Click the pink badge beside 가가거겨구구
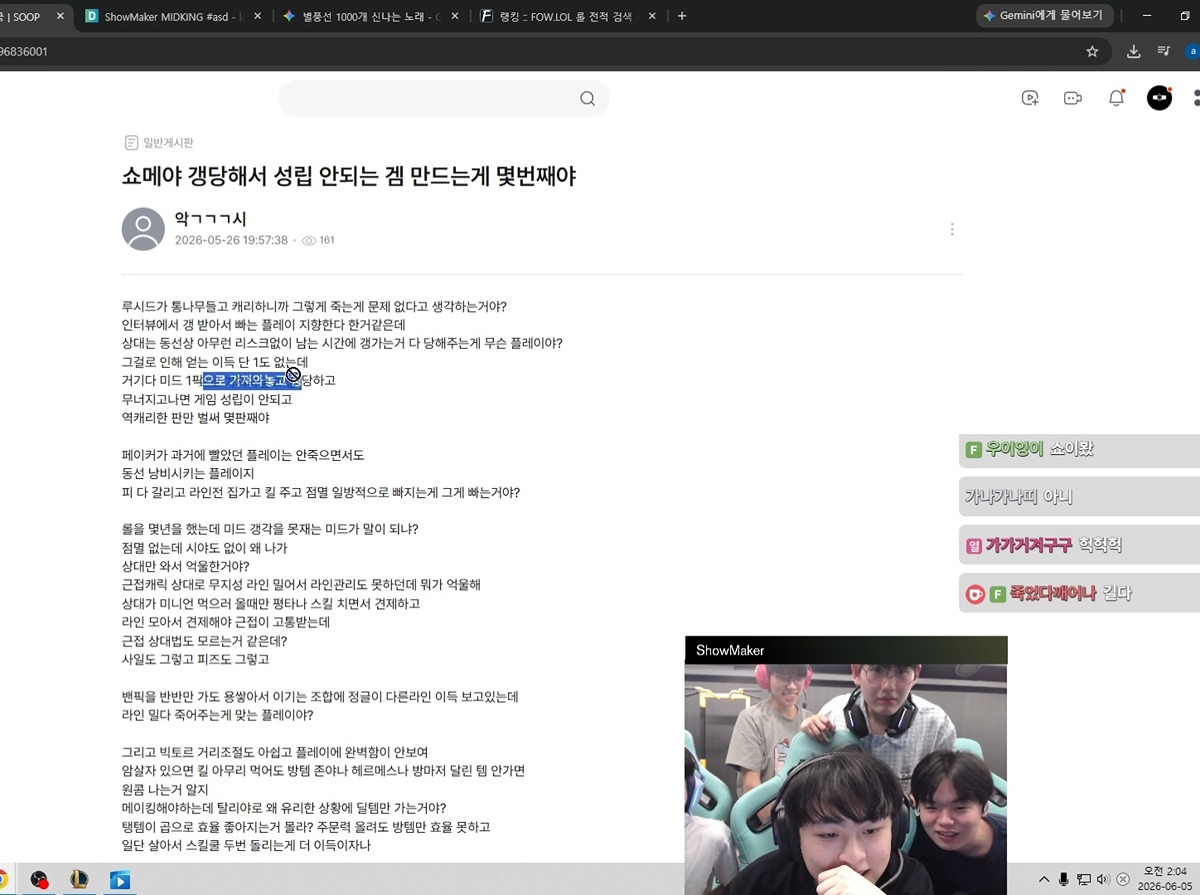 point(974,545)
